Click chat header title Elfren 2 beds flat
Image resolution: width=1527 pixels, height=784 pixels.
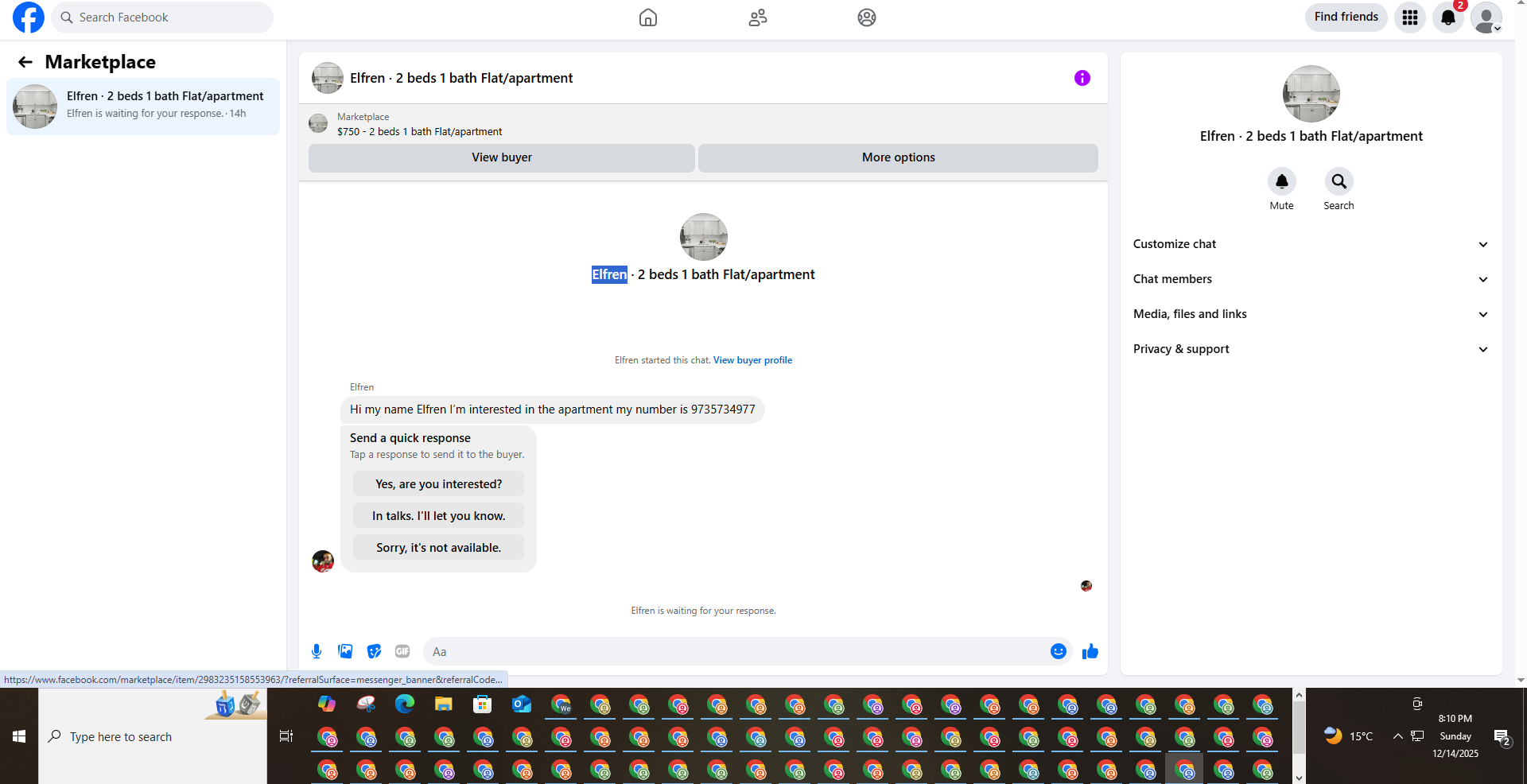pyautogui.click(x=461, y=78)
